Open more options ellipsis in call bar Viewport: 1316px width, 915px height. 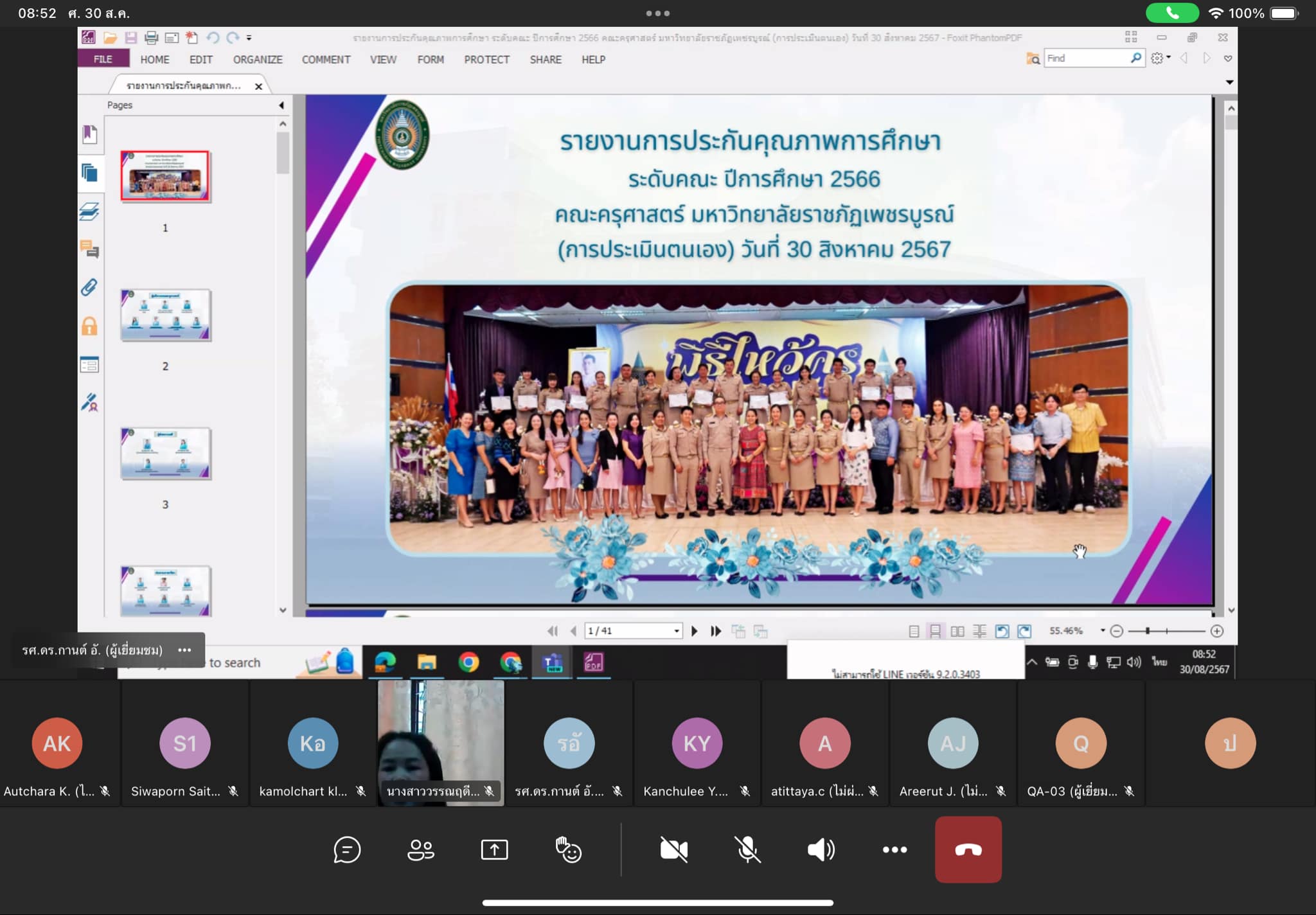(894, 849)
